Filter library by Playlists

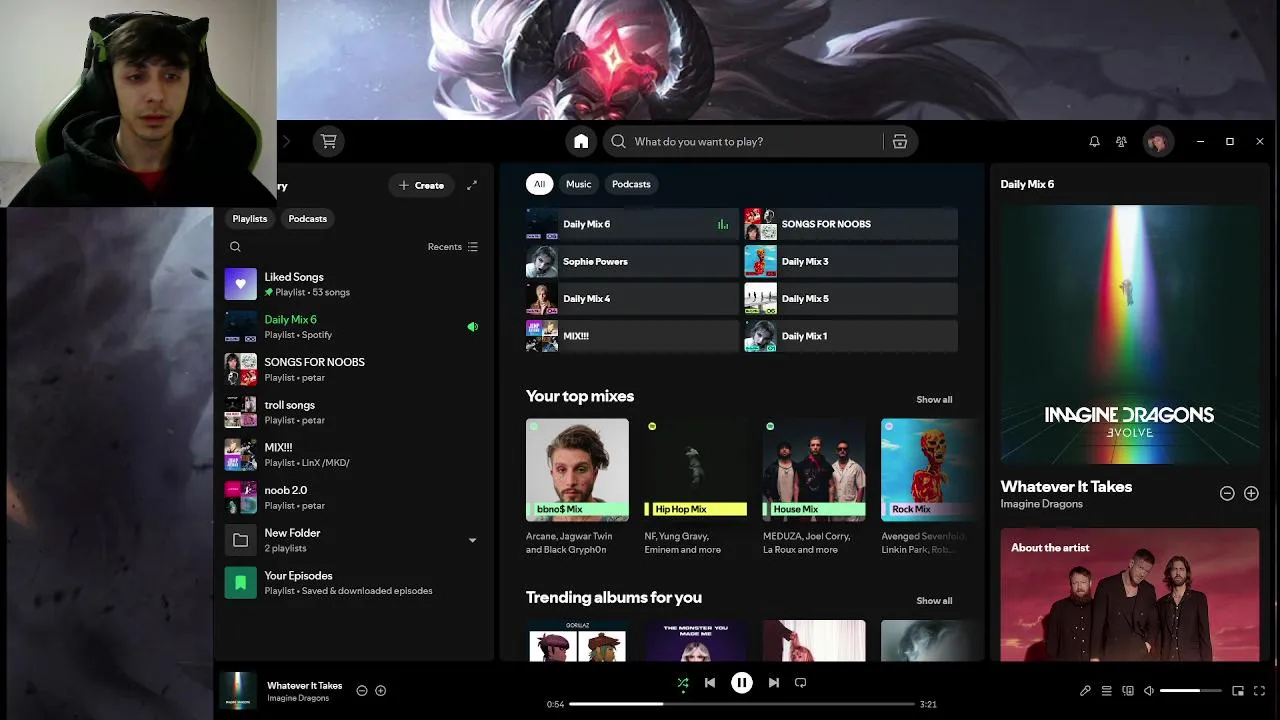[x=250, y=218]
